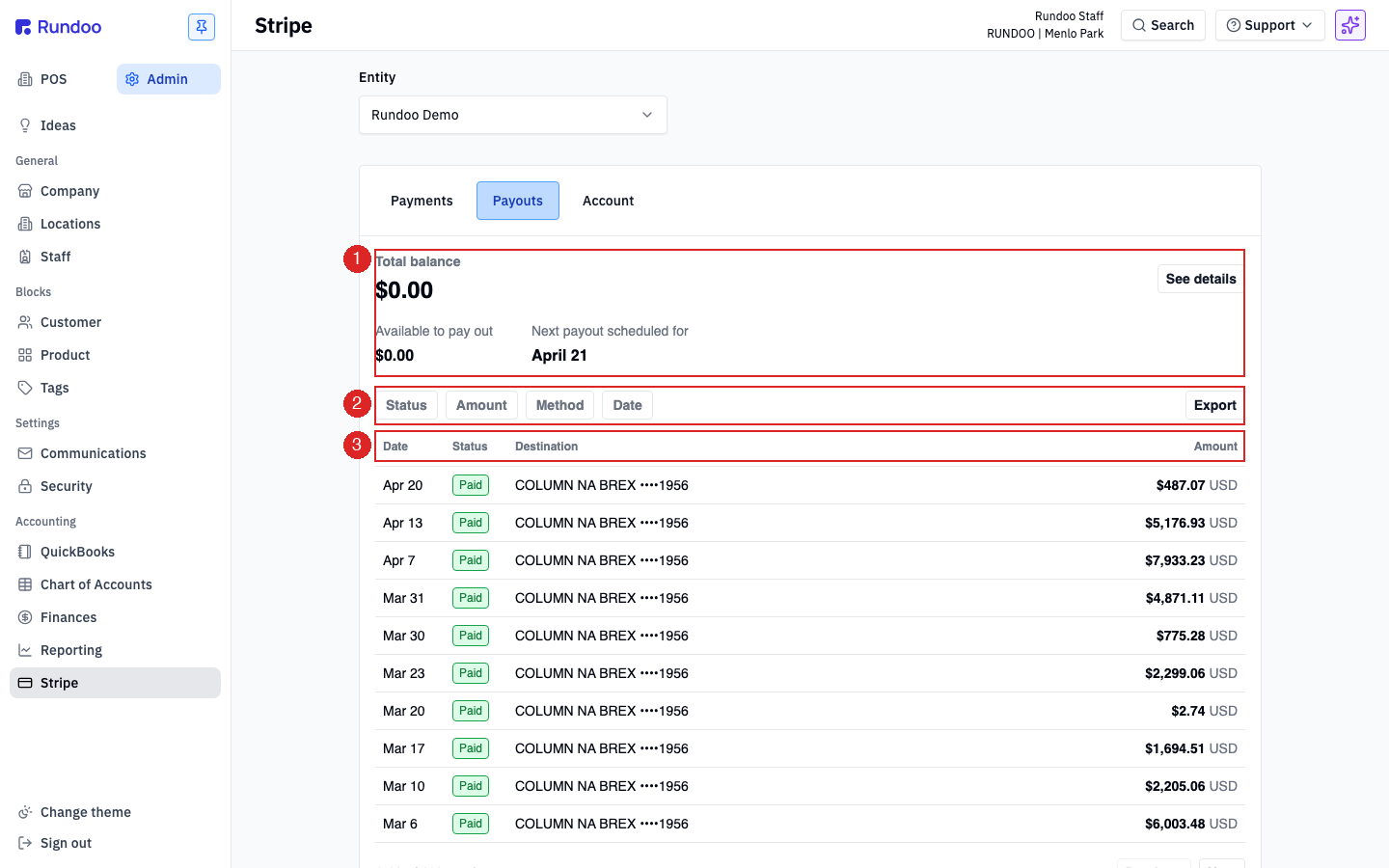Screen dimensions: 1389x868
Task: Open the Apr 20 payout row
Action: click(x=809, y=485)
